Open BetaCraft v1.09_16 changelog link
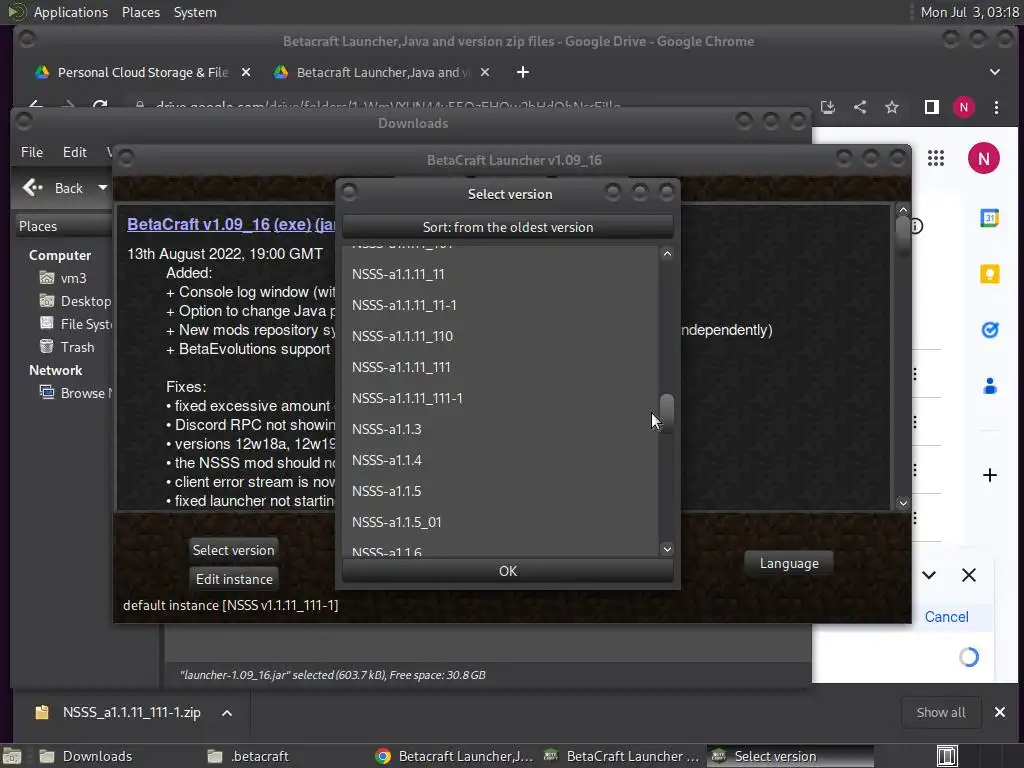This screenshot has width=1024, height=768. pos(199,224)
